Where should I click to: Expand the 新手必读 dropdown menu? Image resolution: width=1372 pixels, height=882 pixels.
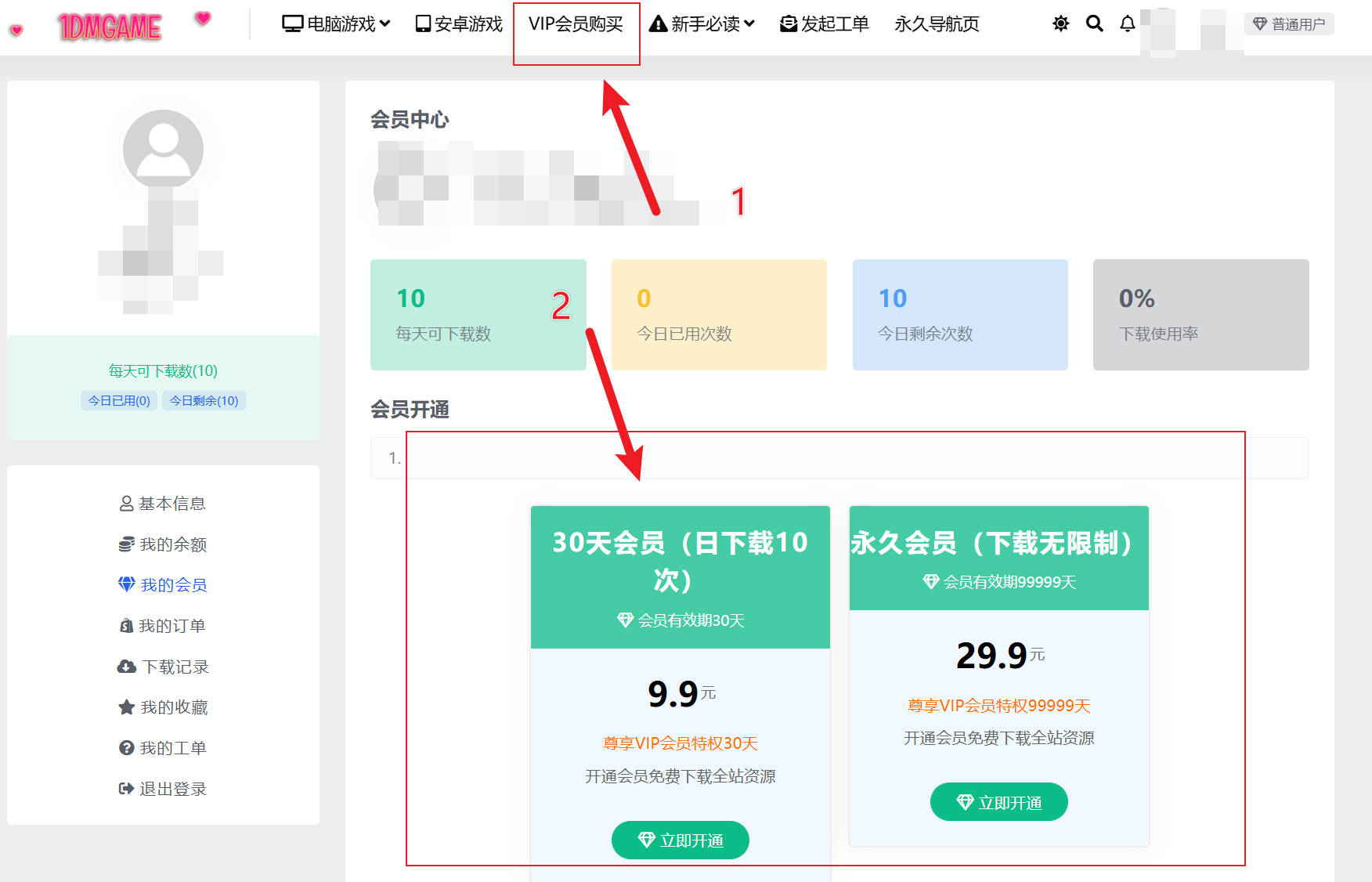point(702,24)
